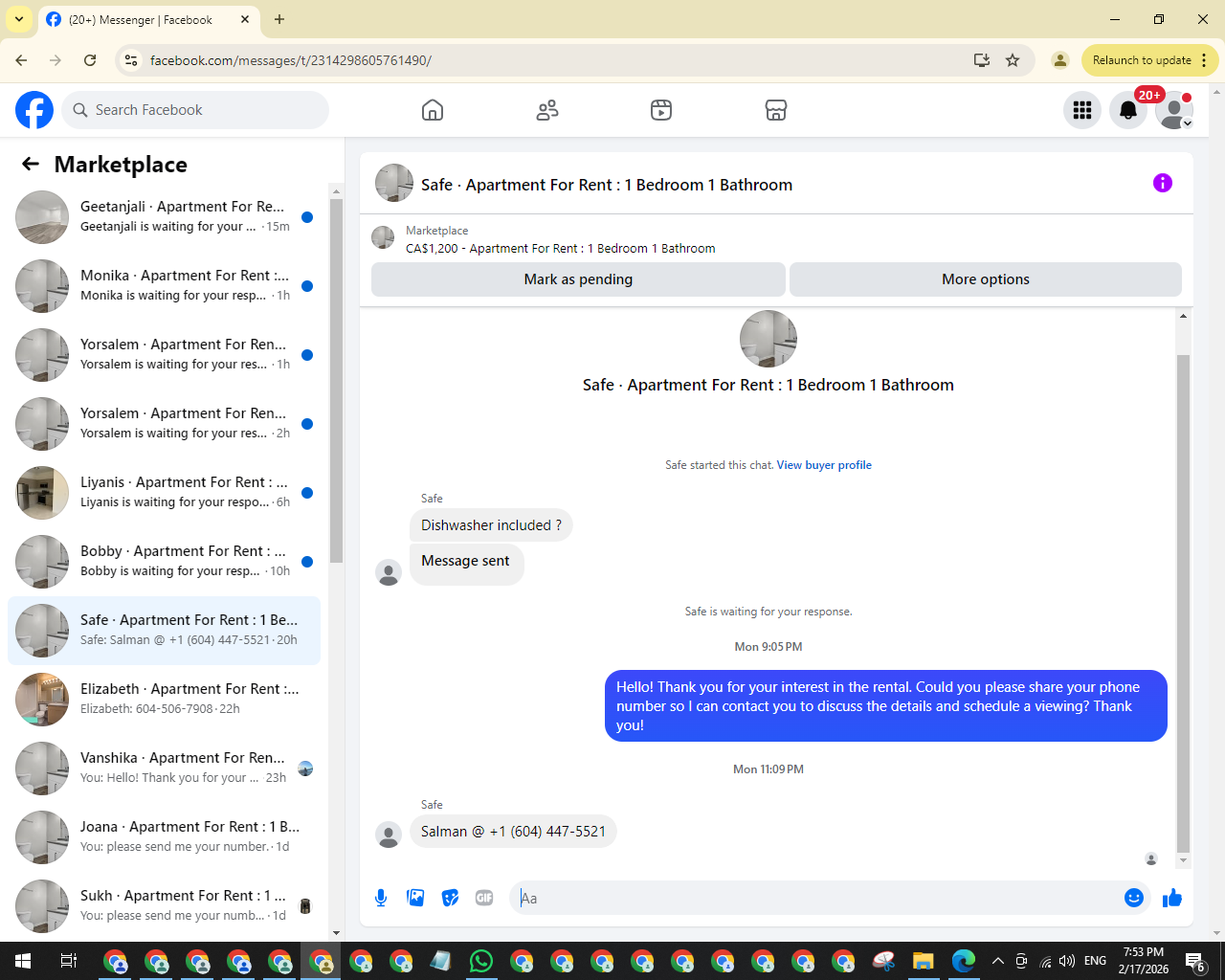Open the account profile picture menu

[x=1174, y=110]
